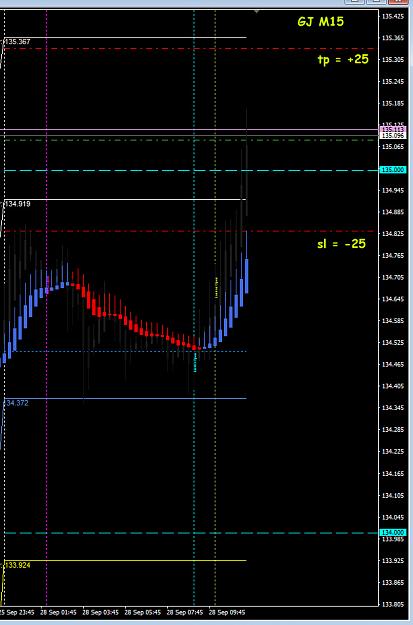The width and height of the screenshot is (413, 625).
Task: Click the 135.185 price scale value
Action: point(393,103)
